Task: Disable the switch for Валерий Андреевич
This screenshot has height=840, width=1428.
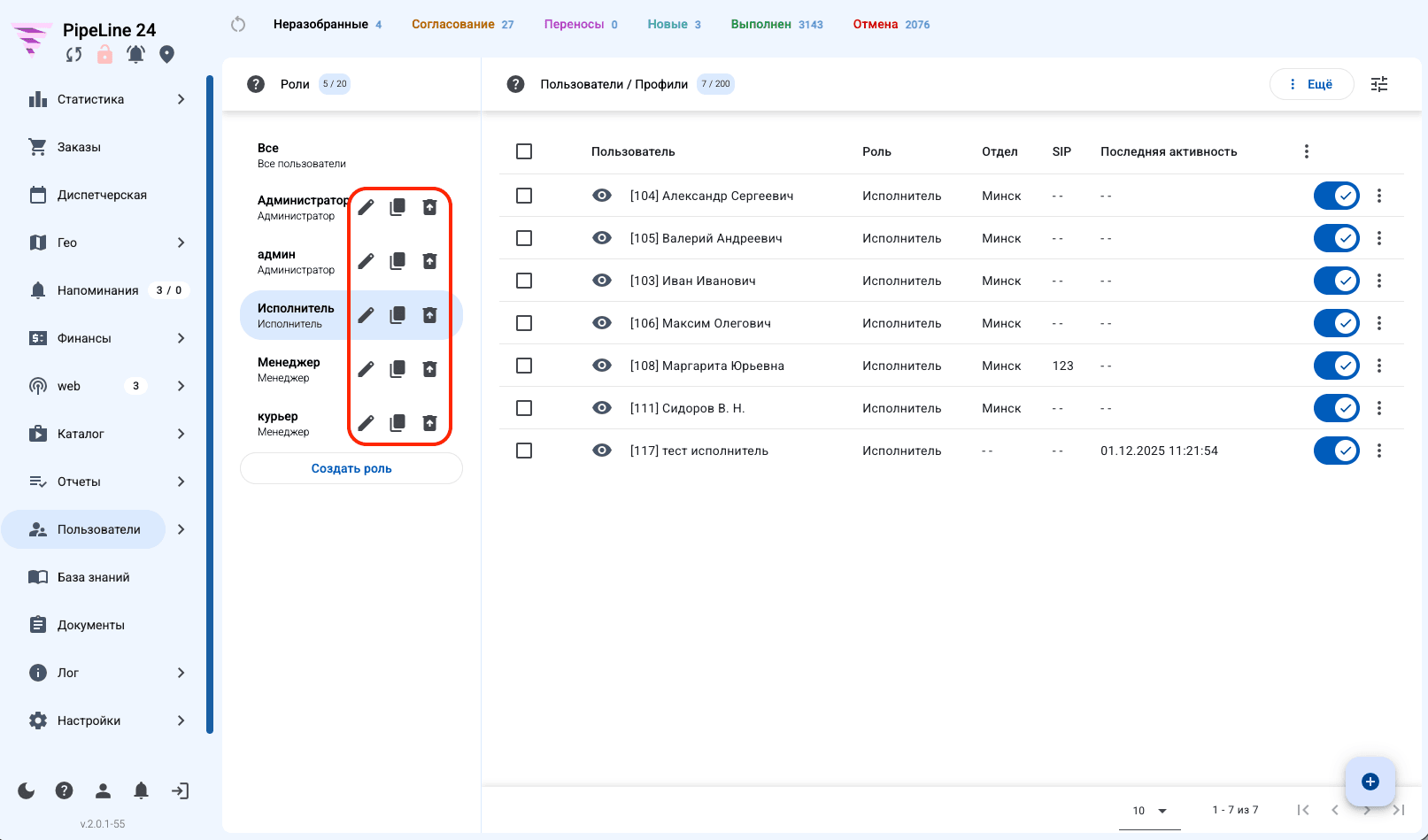Action: [x=1337, y=238]
